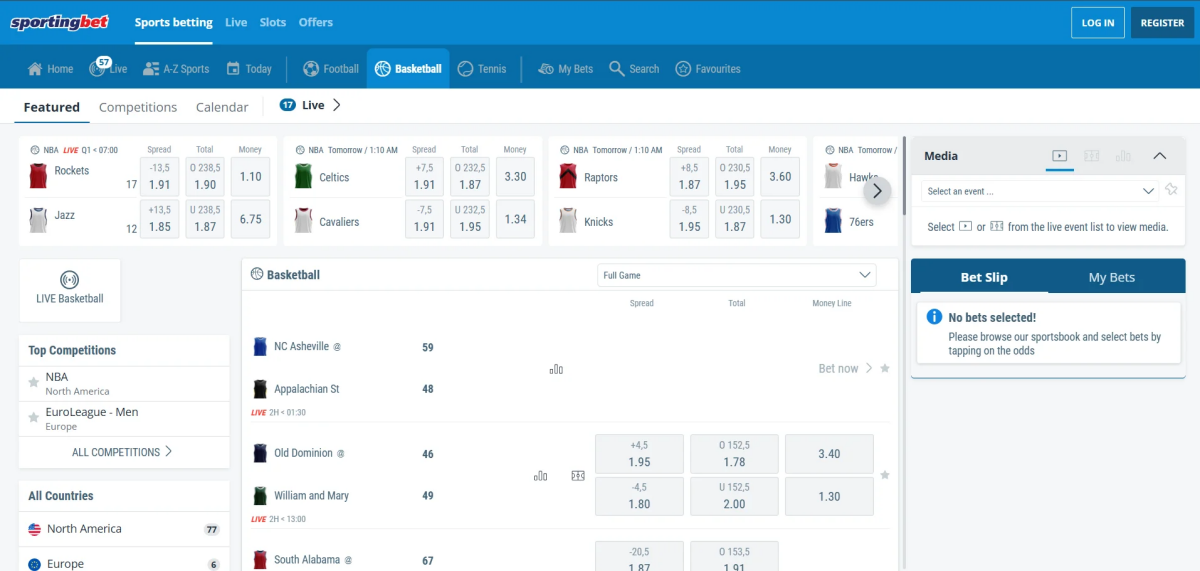Click the Tennis icon in sports bar
Screen dimensions: 1200x571
[465, 69]
